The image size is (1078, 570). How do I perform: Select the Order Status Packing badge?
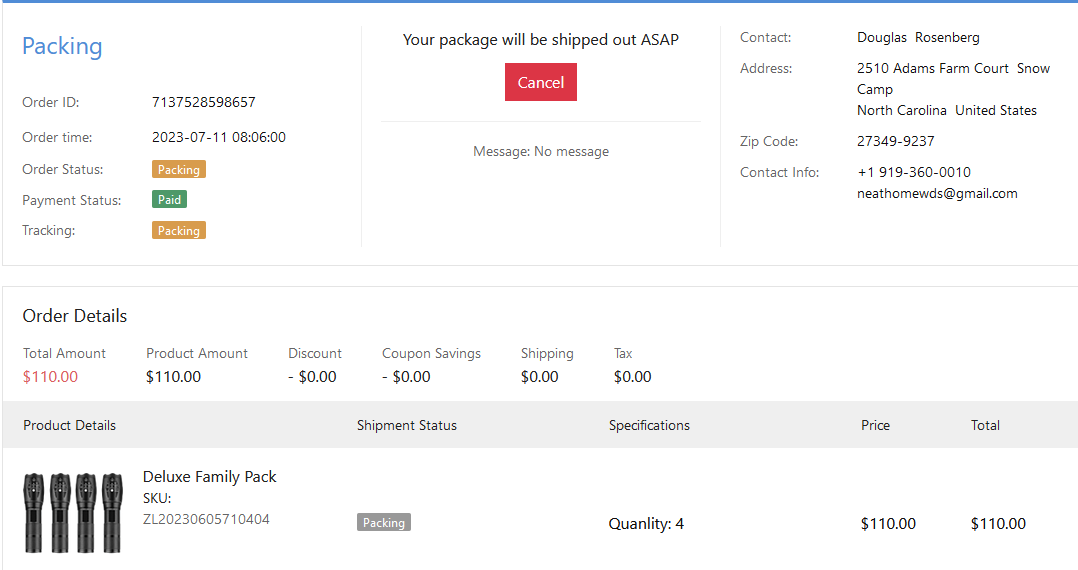(x=179, y=170)
